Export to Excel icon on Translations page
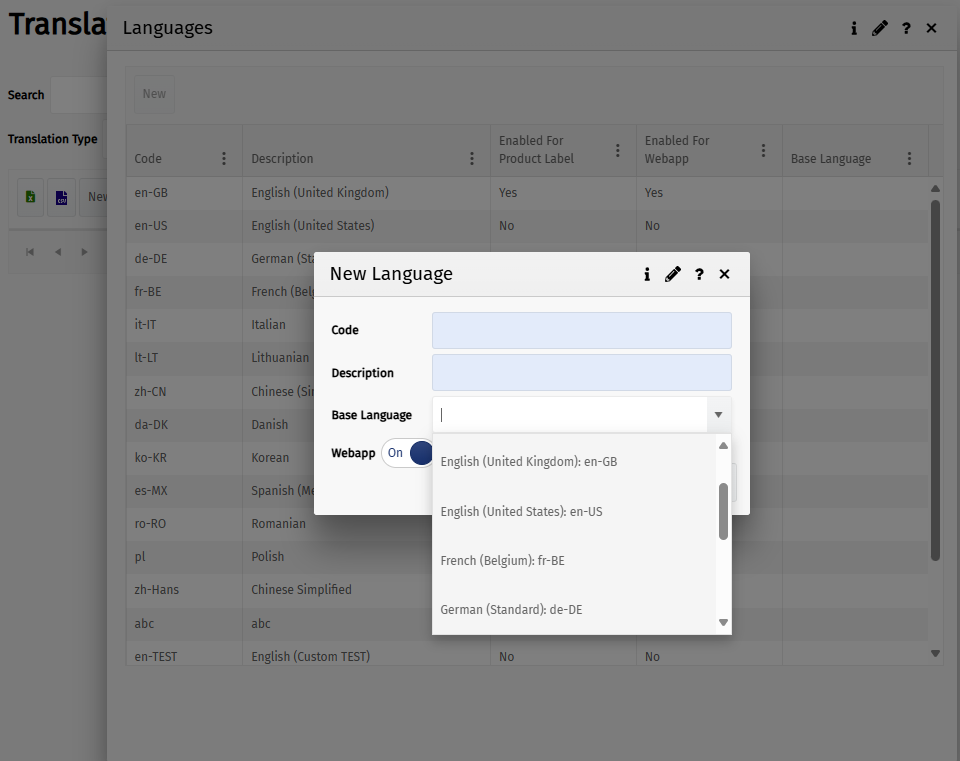Viewport: 960px width, 761px height. 31,197
